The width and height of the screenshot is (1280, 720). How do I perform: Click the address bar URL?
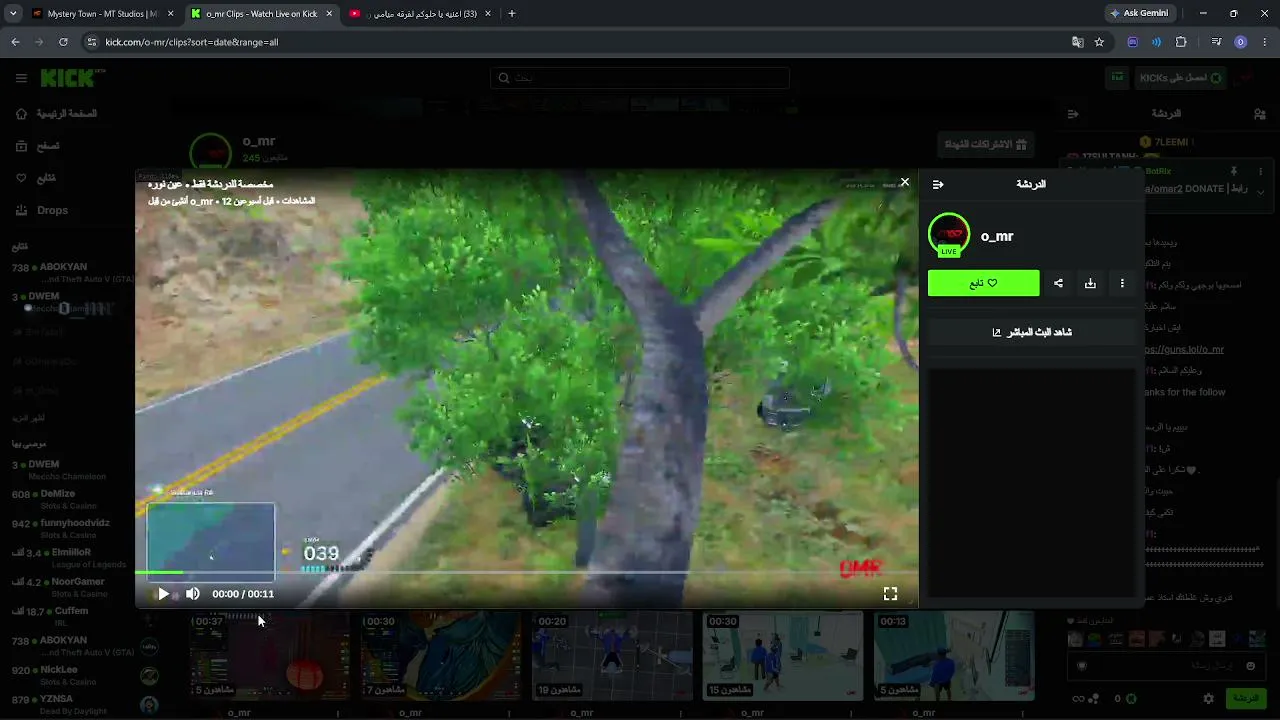tap(192, 42)
